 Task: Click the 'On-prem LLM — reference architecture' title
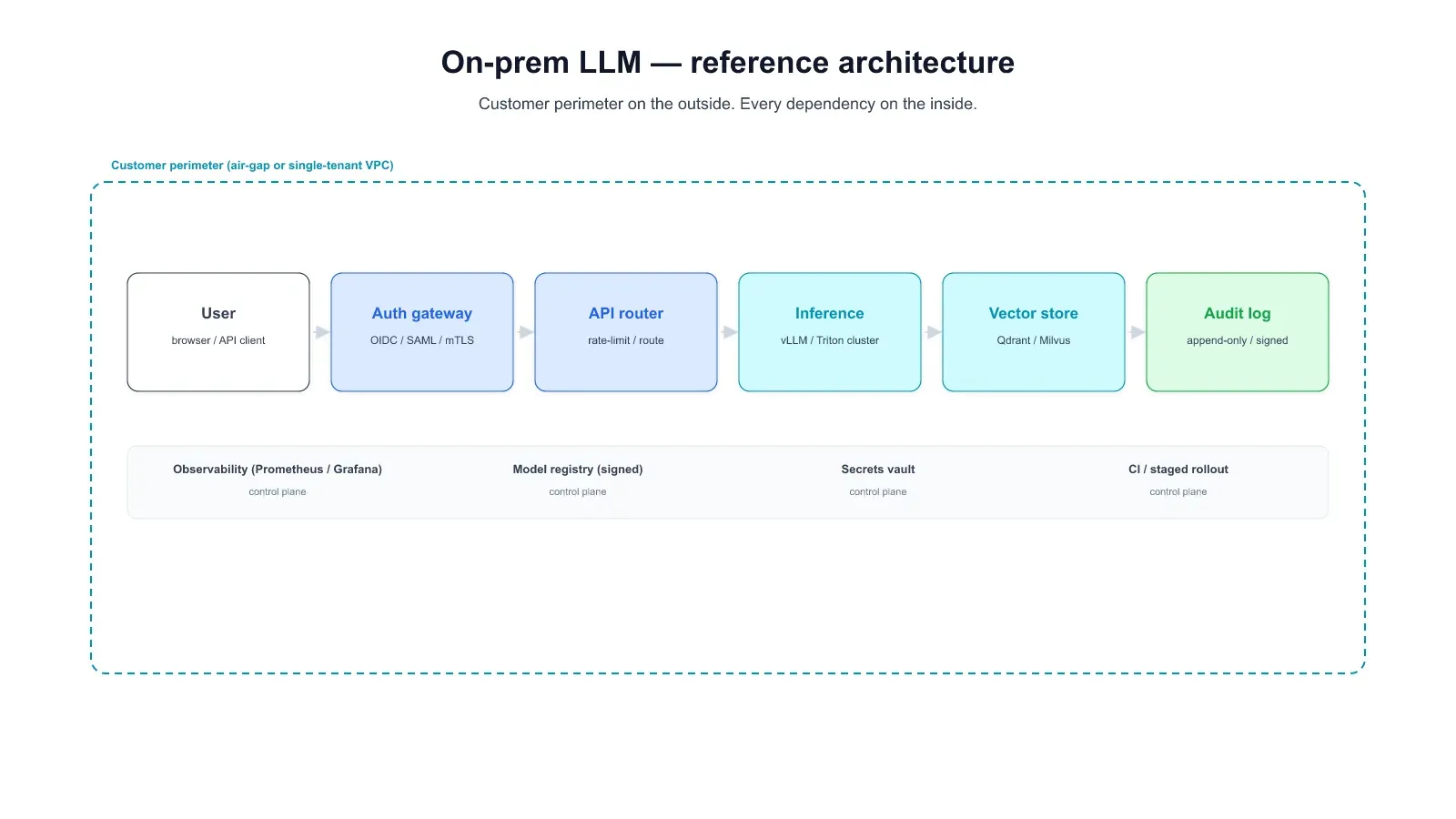728,62
